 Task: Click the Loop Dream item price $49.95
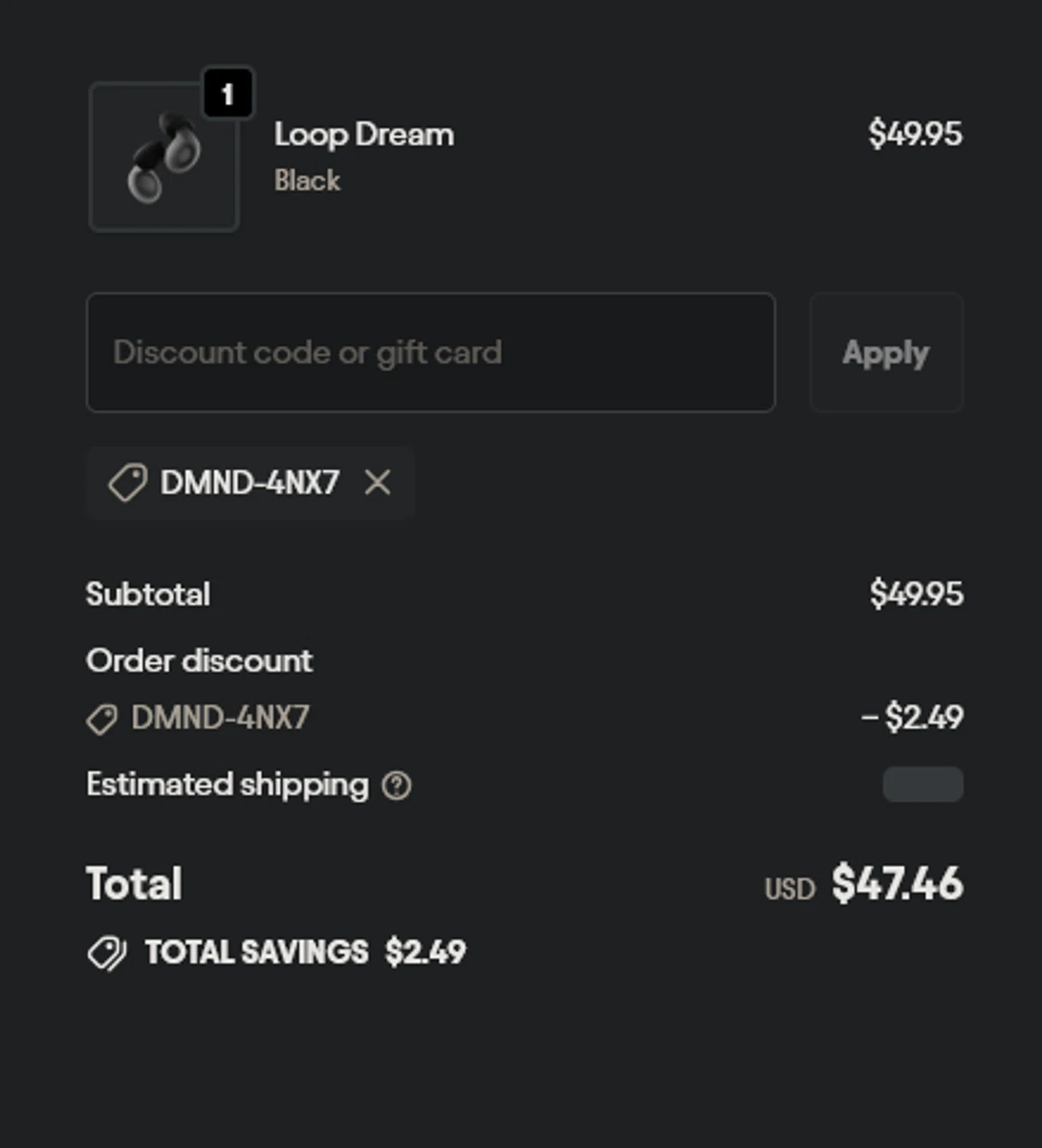pyautogui.click(x=915, y=134)
